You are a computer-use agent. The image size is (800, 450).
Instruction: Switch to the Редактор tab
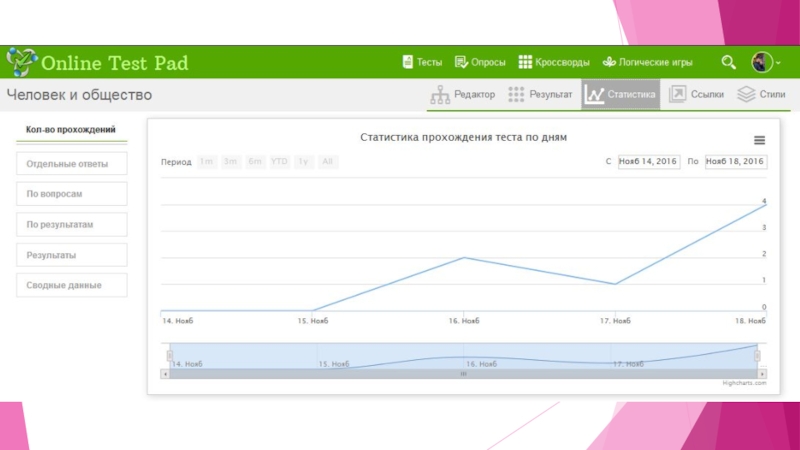(x=462, y=95)
